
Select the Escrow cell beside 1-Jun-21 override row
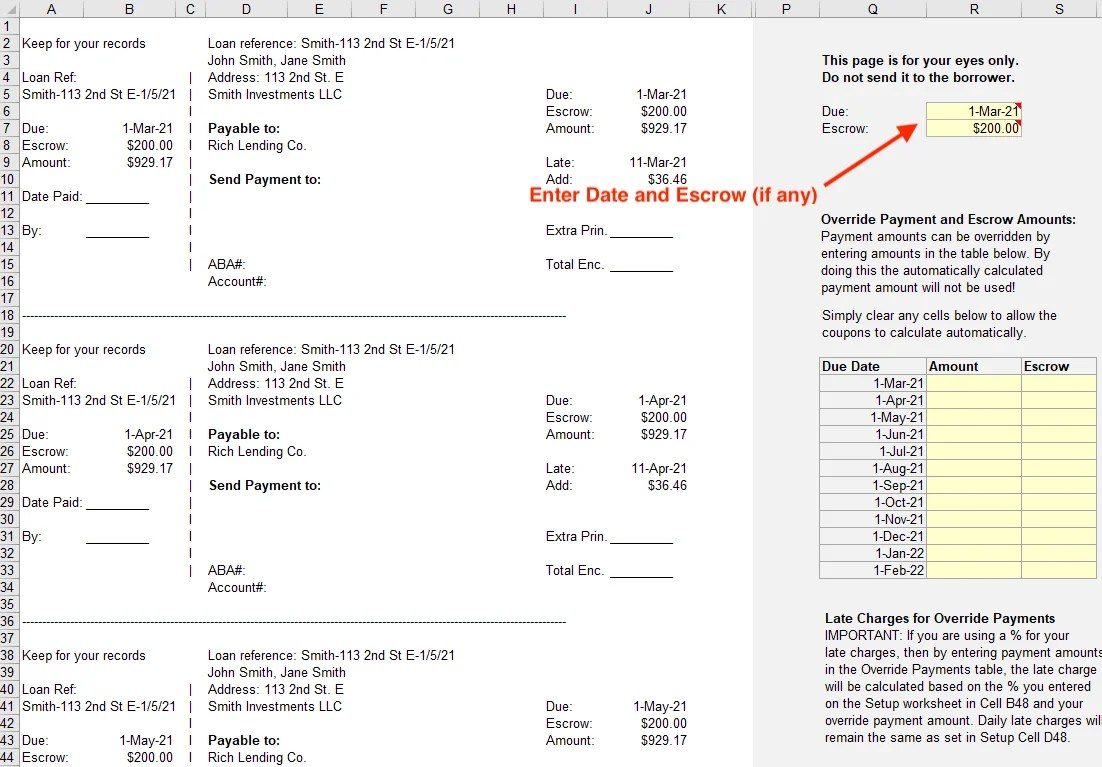pyautogui.click(x=1057, y=434)
